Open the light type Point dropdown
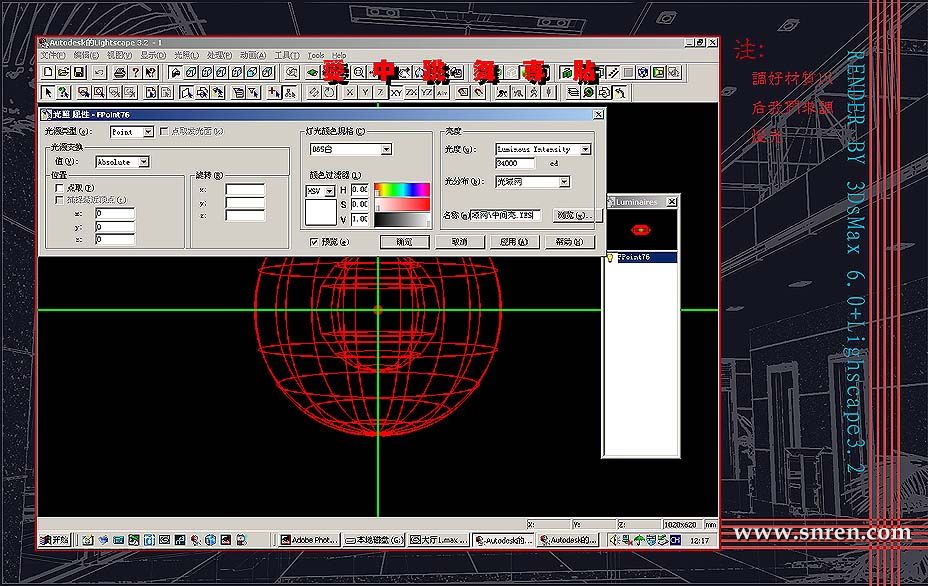Viewport: 928px width, 586px height. click(x=148, y=132)
